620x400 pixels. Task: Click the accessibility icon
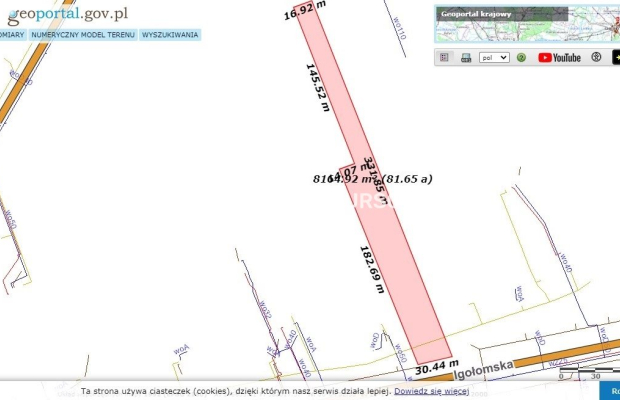pos(594,58)
